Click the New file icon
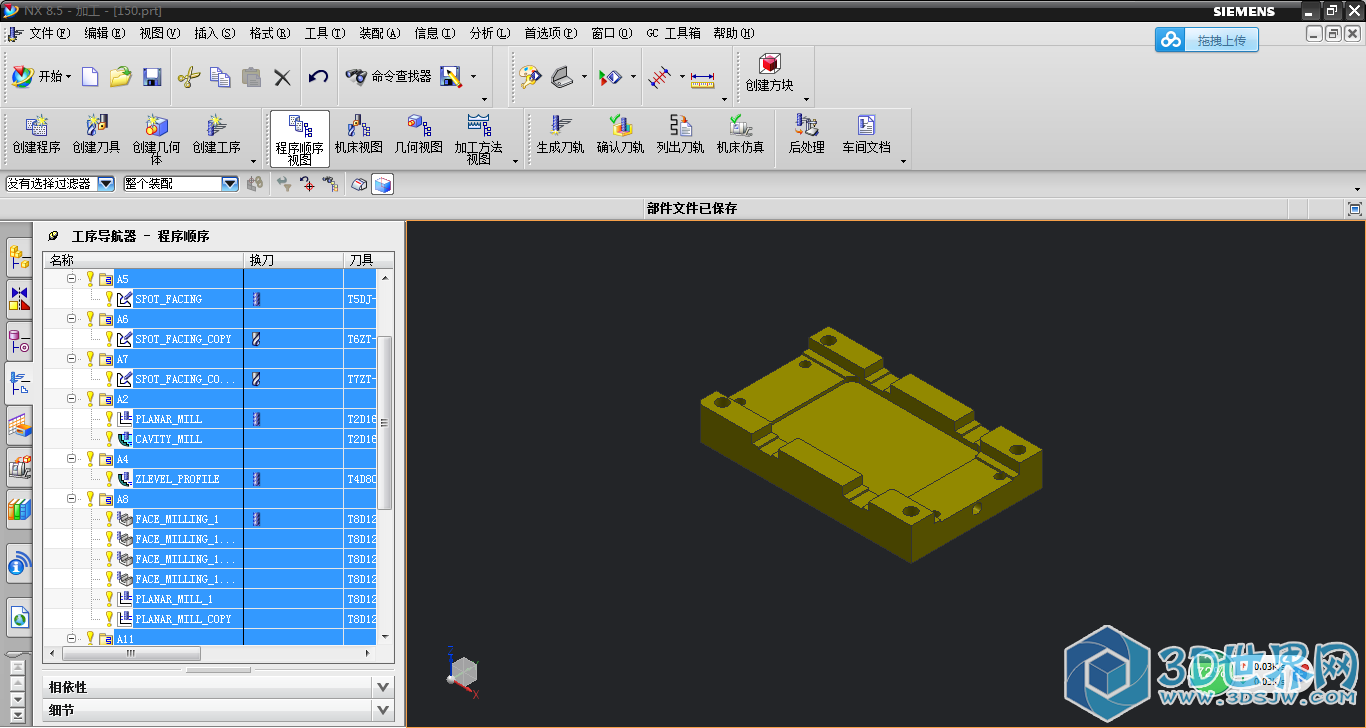This screenshot has height=728, width=1366. (x=90, y=76)
